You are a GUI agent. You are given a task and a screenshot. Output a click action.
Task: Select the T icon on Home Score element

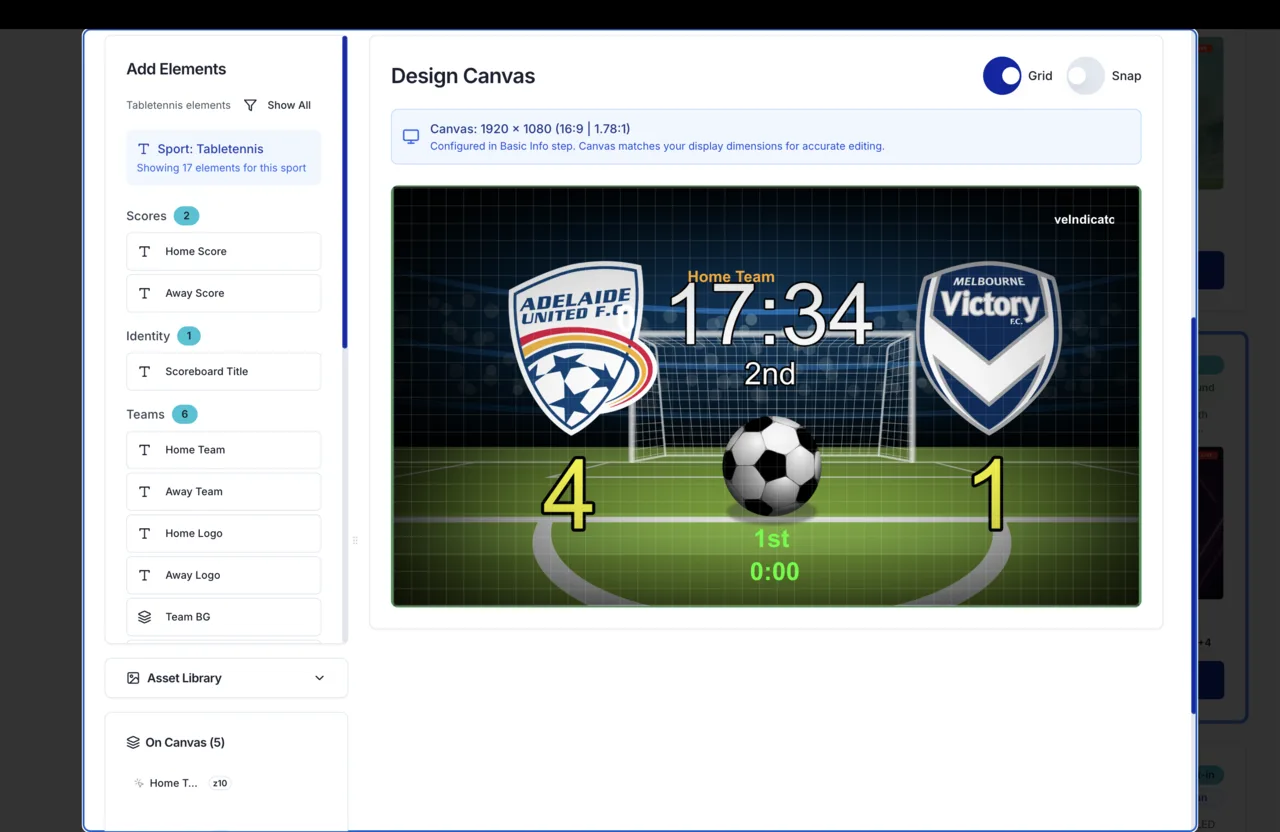click(x=143, y=251)
